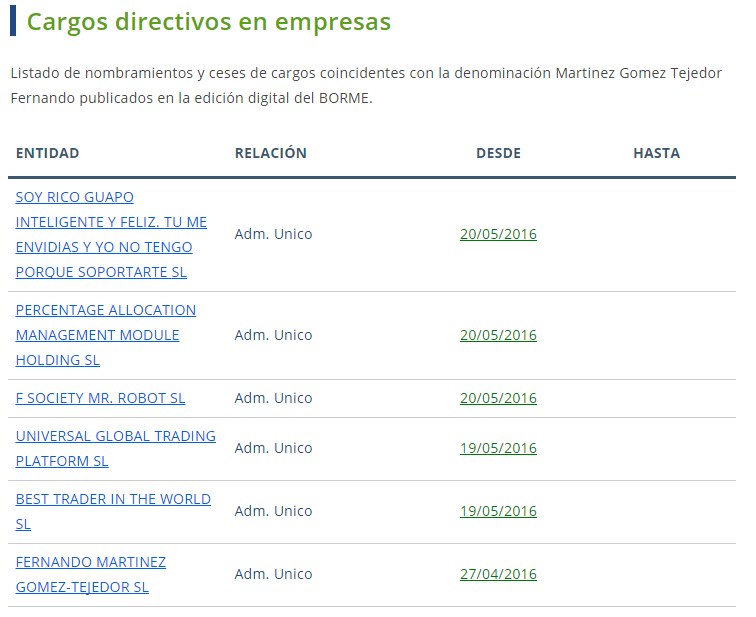The height and width of the screenshot is (617, 756).
Task: Click the RELACIÓN column header
Action: click(x=270, y=153)
